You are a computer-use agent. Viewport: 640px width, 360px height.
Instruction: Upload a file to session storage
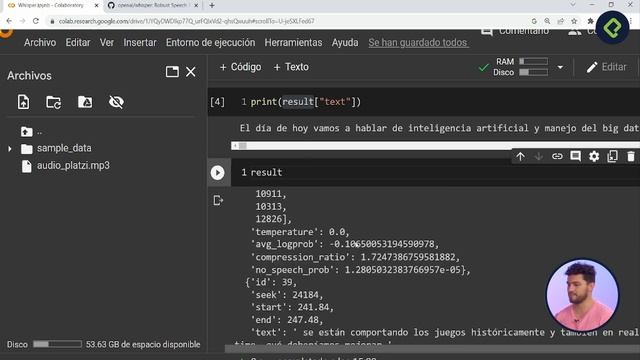pyautogui.click(x=23, y=102)
